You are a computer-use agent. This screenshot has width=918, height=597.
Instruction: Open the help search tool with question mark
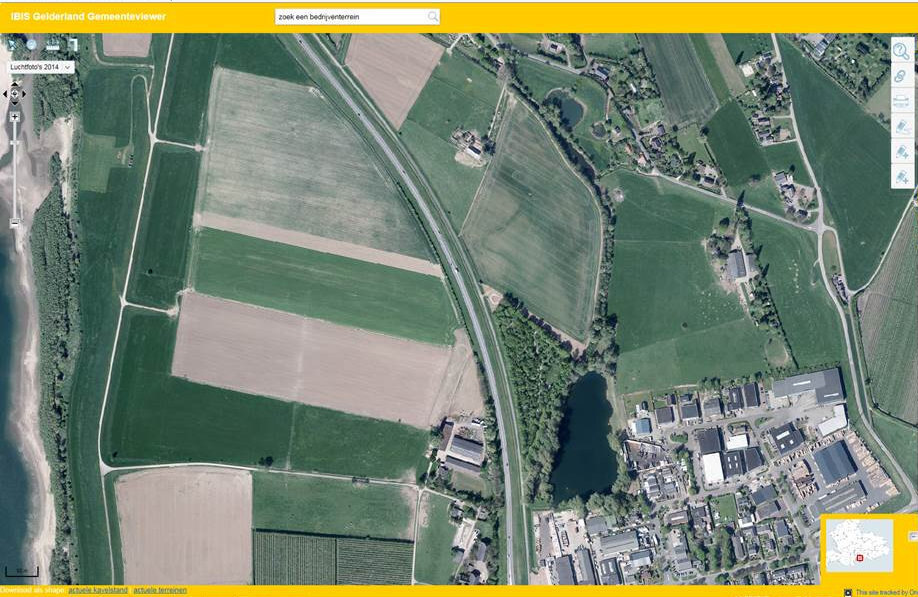tap(901, 52)
